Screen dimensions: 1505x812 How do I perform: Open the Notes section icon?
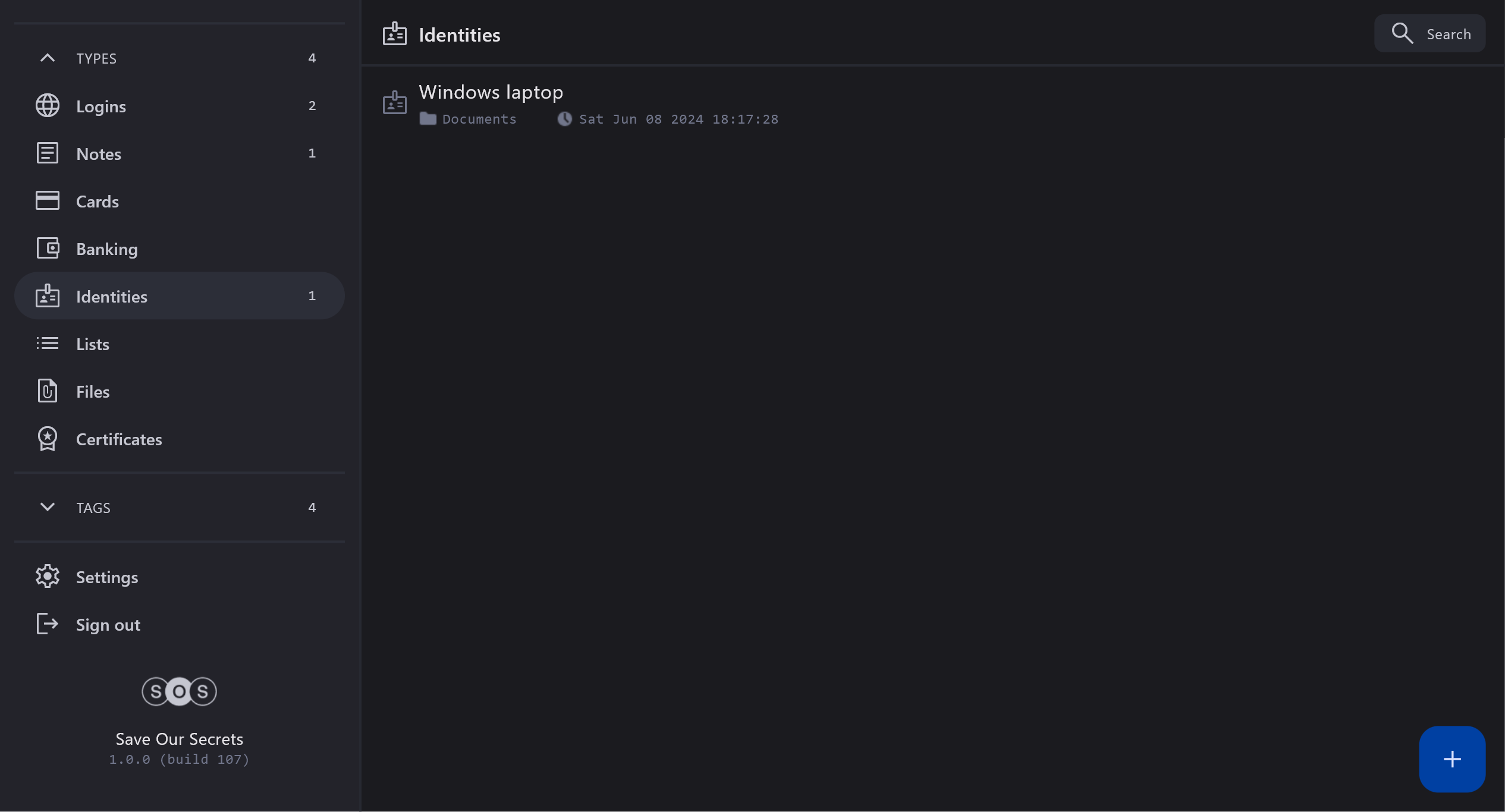[x=48, y=153]
